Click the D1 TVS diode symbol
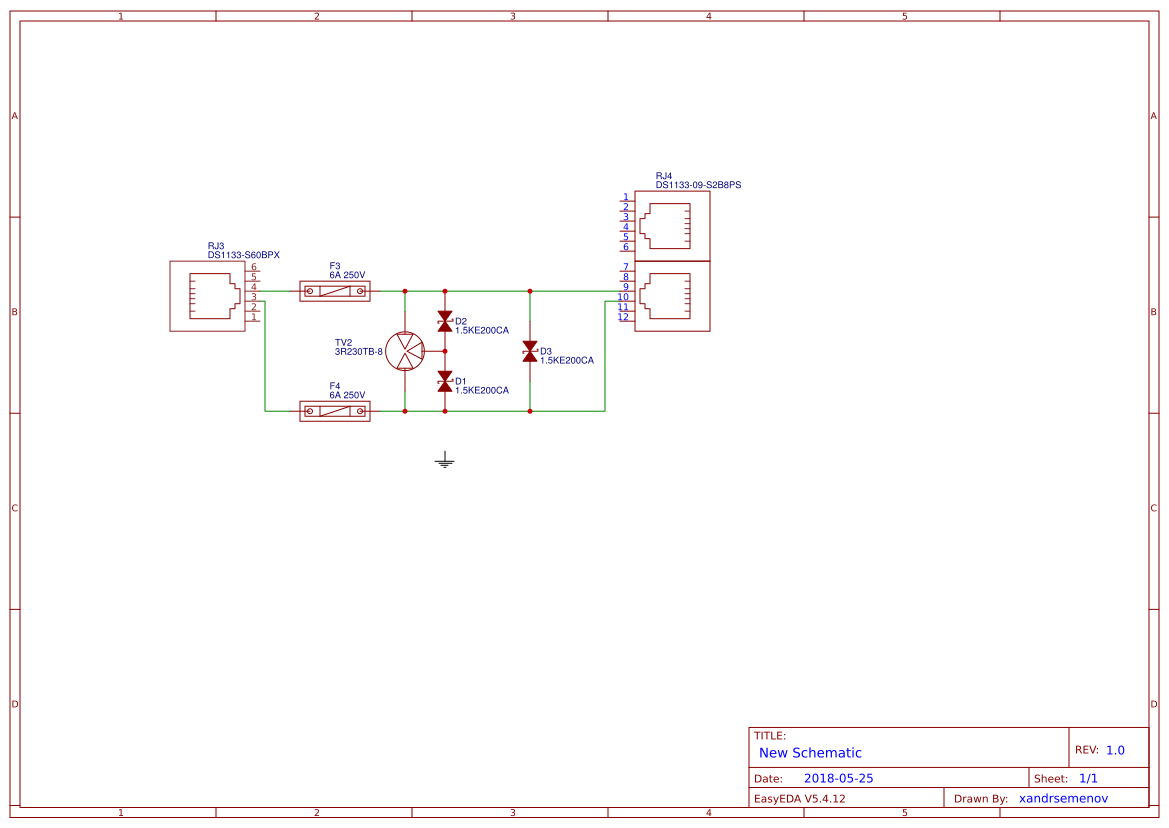The height and width of the screenshot is (828, 1169). pos(444,379)
